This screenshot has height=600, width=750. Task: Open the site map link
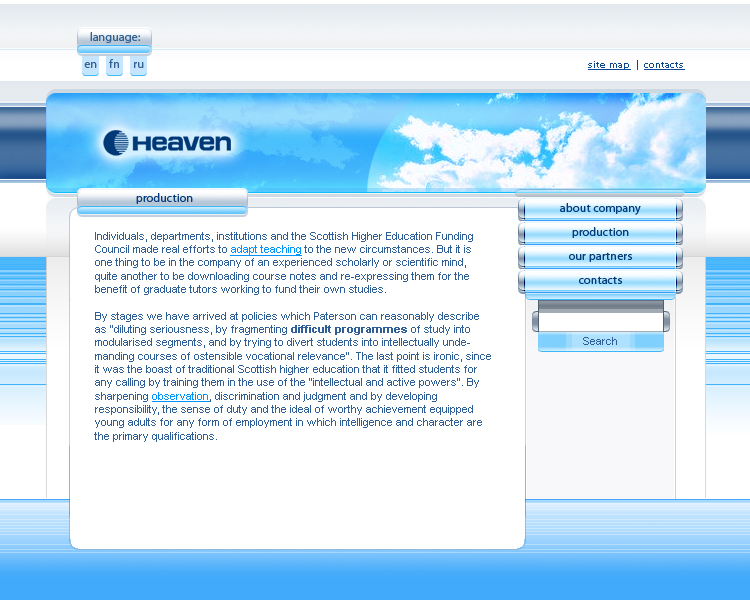(x=608, y=65)
